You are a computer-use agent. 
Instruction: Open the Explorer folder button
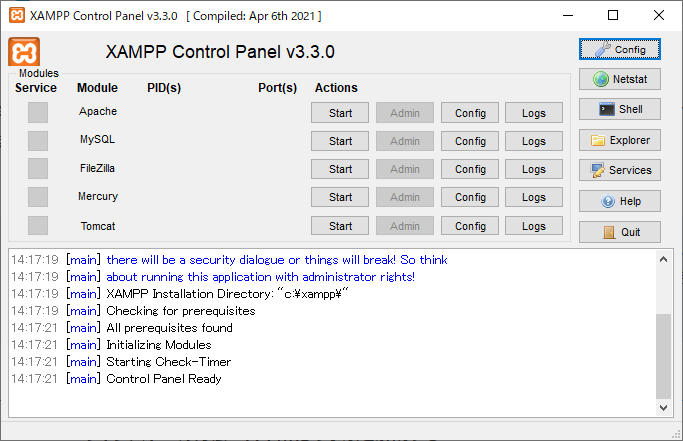point(619,140)
